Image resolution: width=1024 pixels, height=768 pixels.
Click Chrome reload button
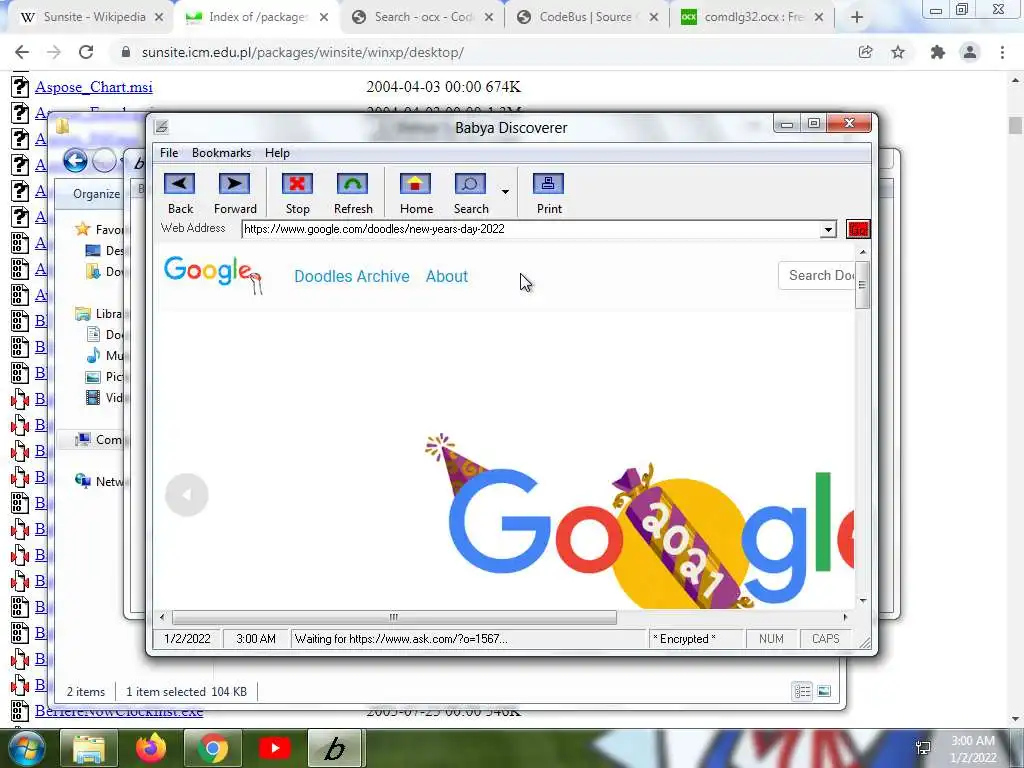86,52
